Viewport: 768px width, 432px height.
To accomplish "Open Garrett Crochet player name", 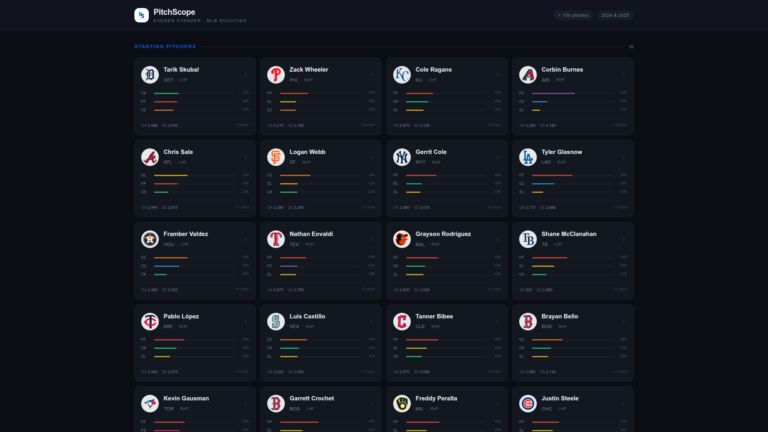I will (312, 398).
